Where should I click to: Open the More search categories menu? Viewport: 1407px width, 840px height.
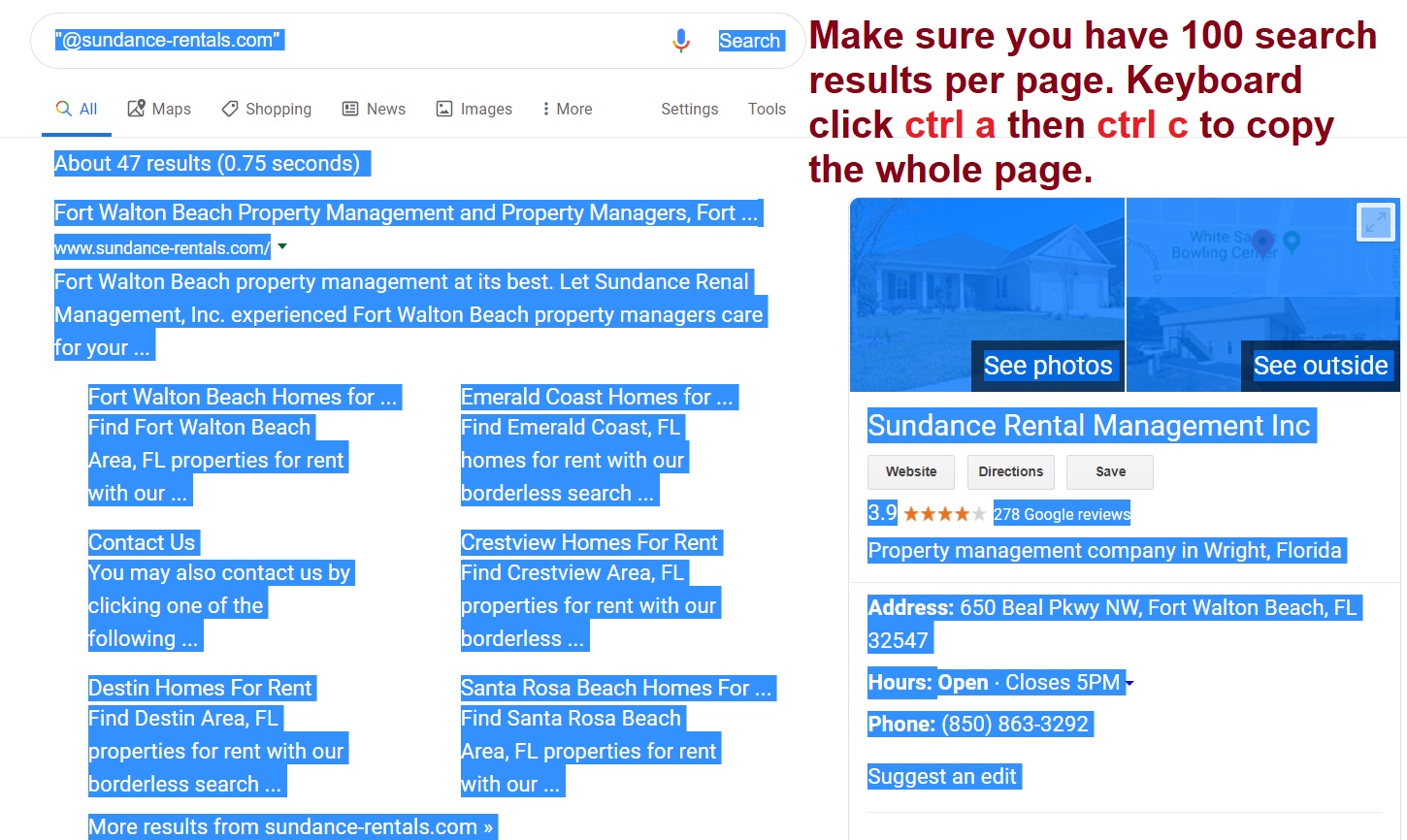coord(568,109)
